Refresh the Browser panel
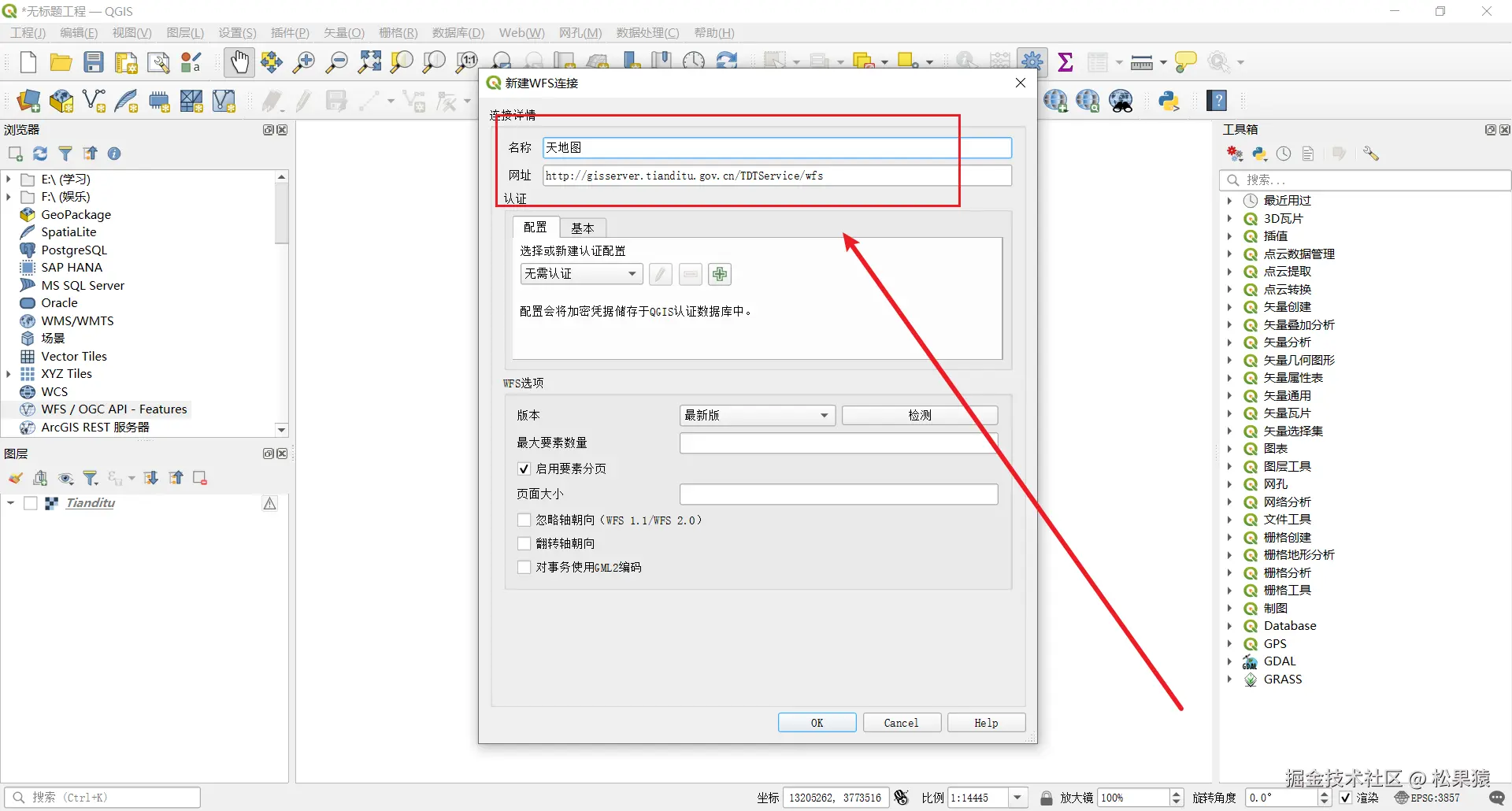 click(40, 154)
